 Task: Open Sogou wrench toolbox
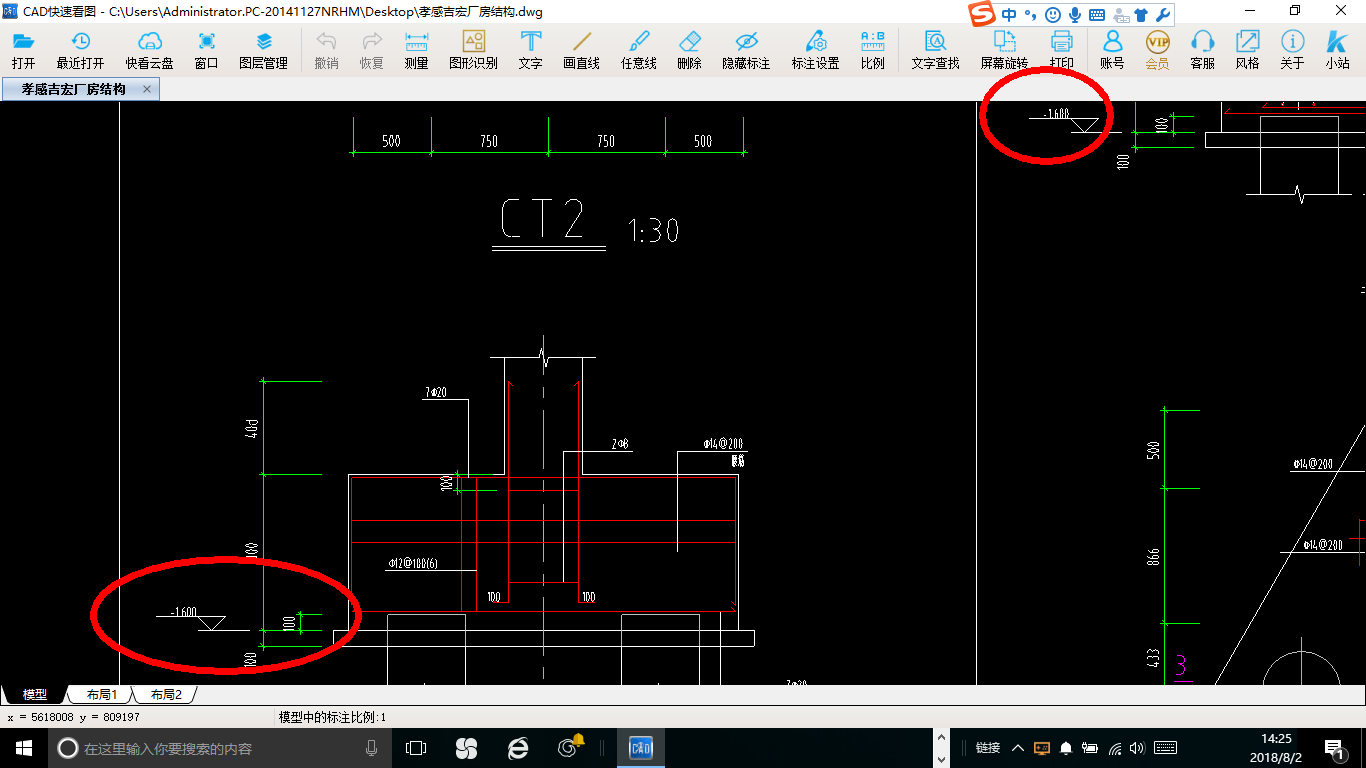tap(1162, 15)
